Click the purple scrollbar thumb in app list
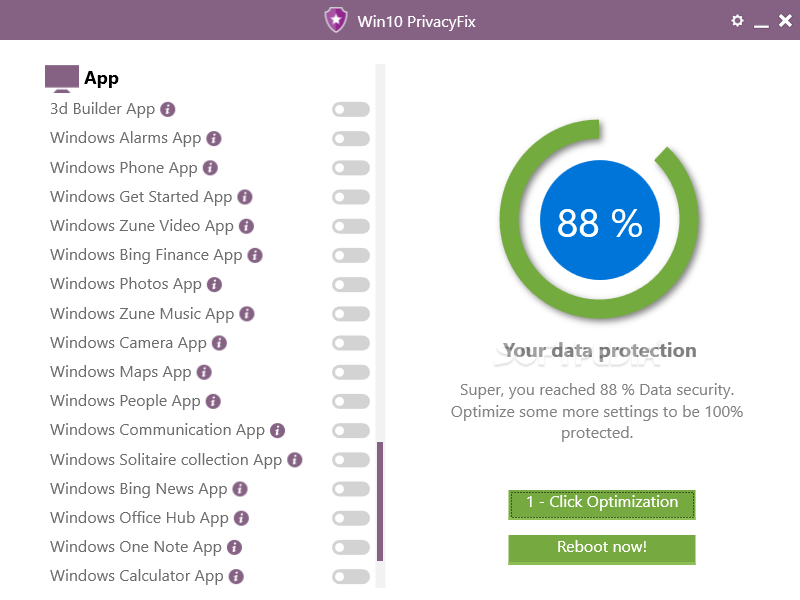 380,501
